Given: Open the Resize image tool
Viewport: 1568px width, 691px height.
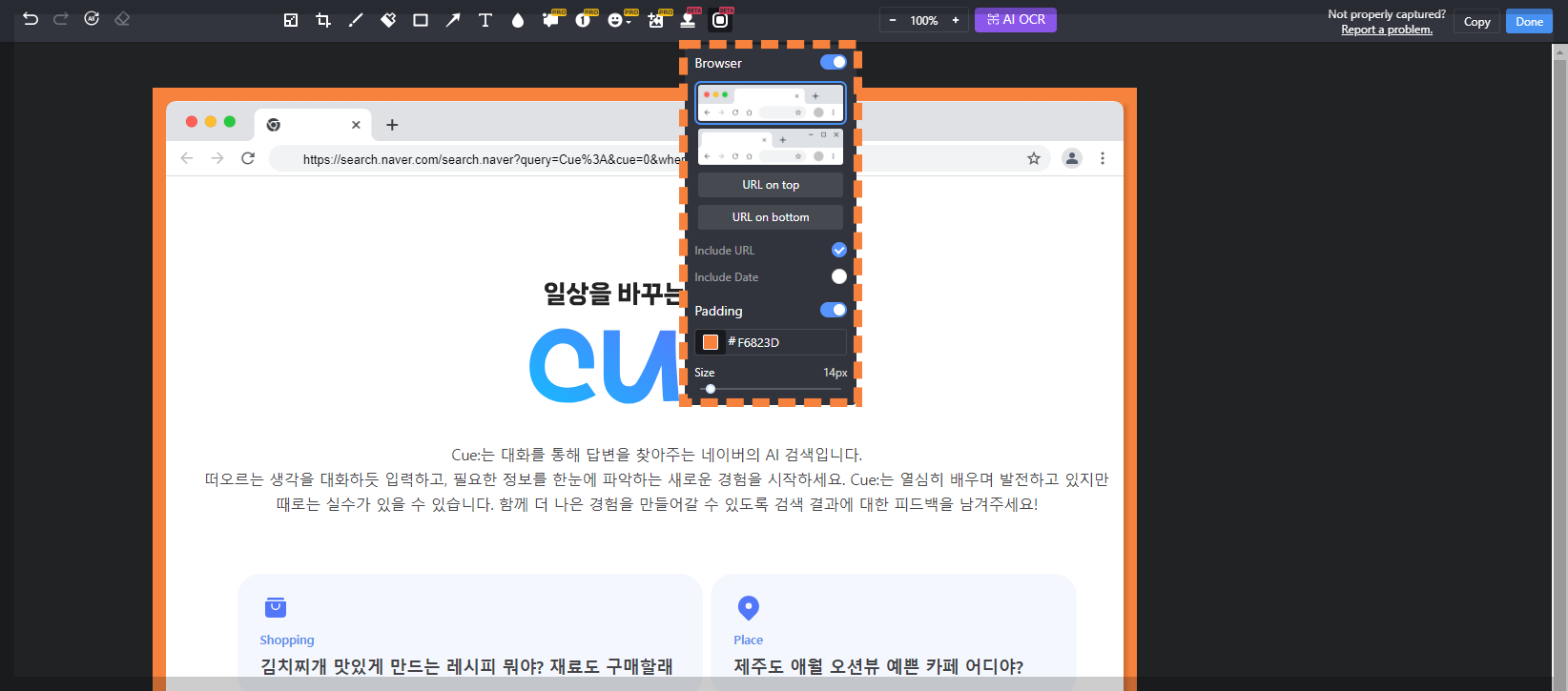Looking at the screenshot, I should point(291,20).
